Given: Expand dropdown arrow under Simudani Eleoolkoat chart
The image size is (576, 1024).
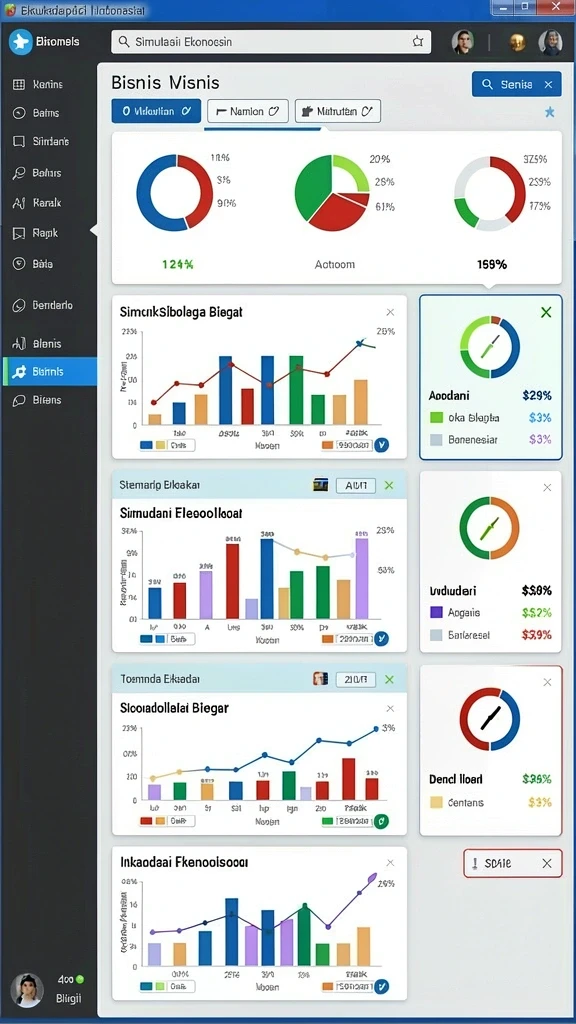Looking at the screenshot, I should [382, 639].
